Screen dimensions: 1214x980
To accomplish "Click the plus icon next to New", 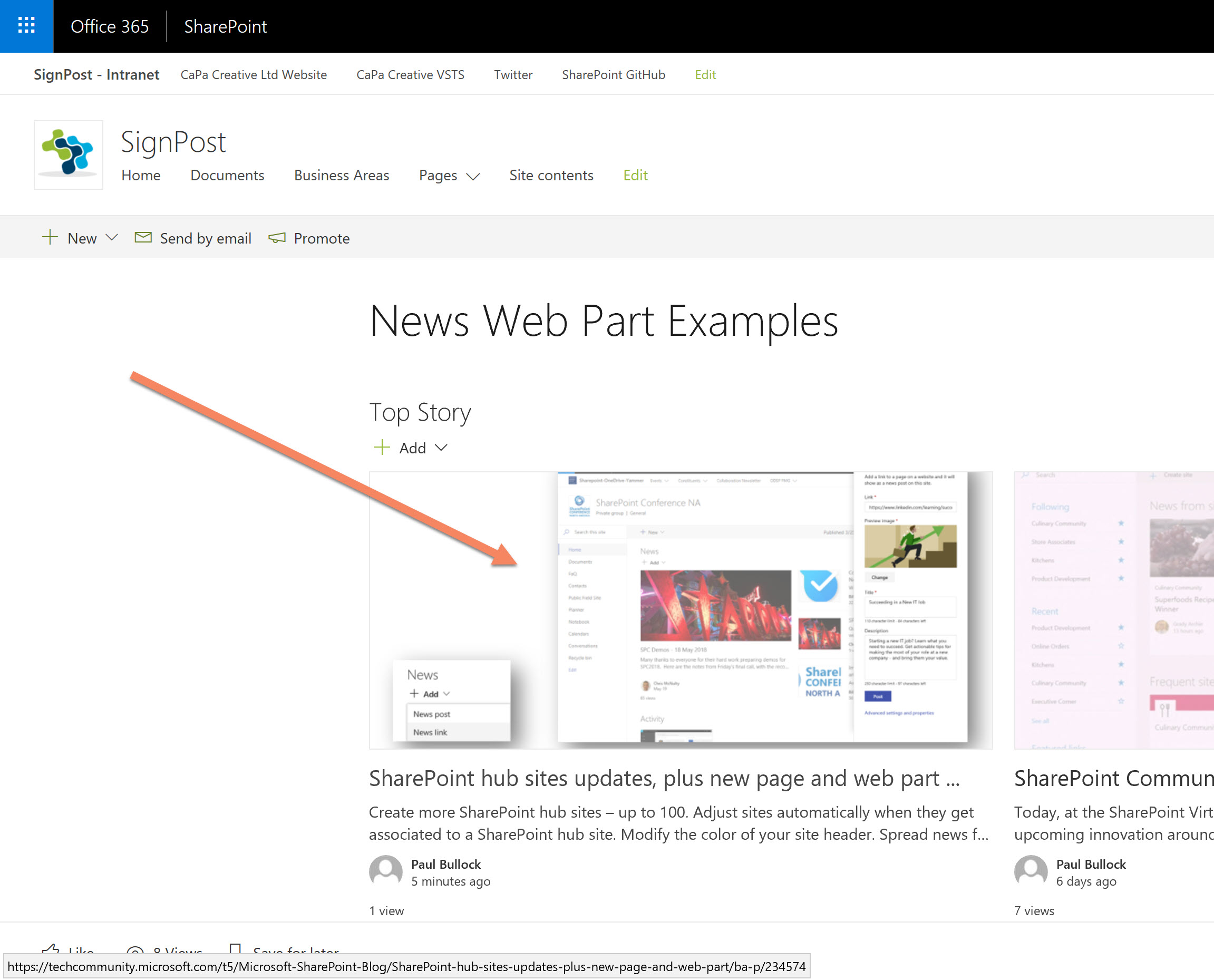I will [x=50, y=237].
